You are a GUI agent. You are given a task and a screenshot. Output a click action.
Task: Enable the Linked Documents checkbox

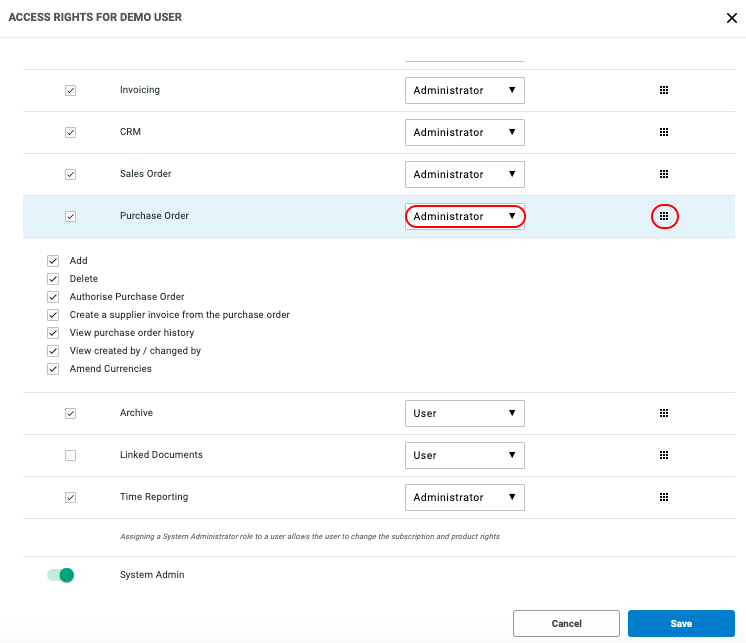70,456
